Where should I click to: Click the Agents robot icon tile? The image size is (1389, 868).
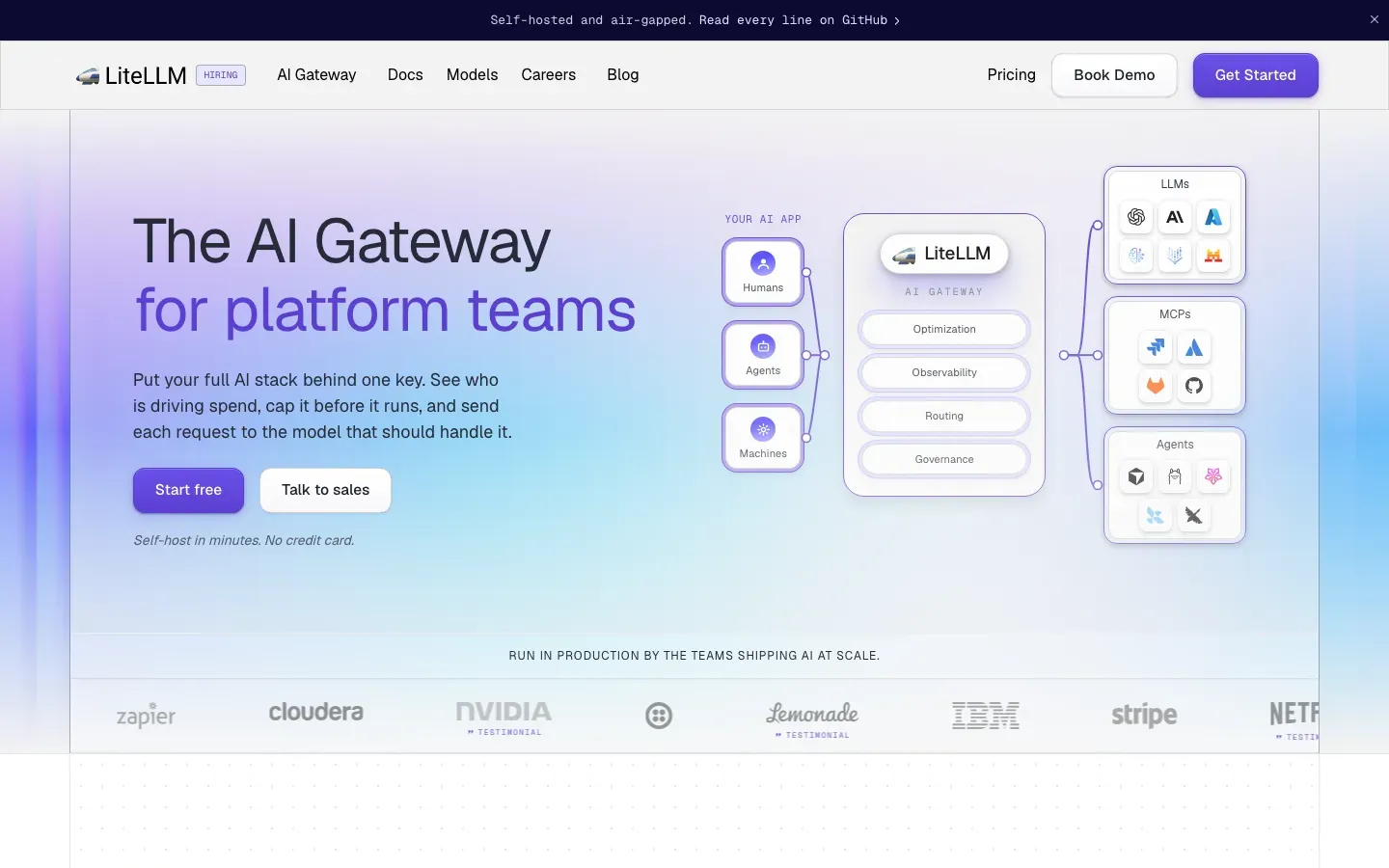point(763,355)
